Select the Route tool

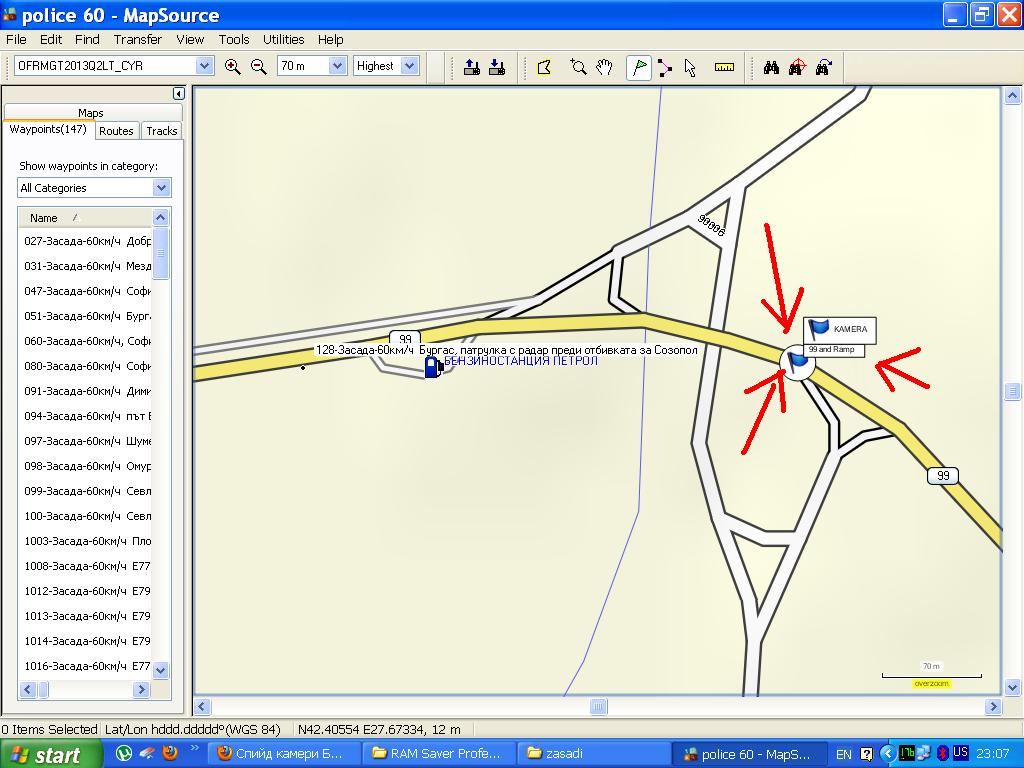click(665, 67)
